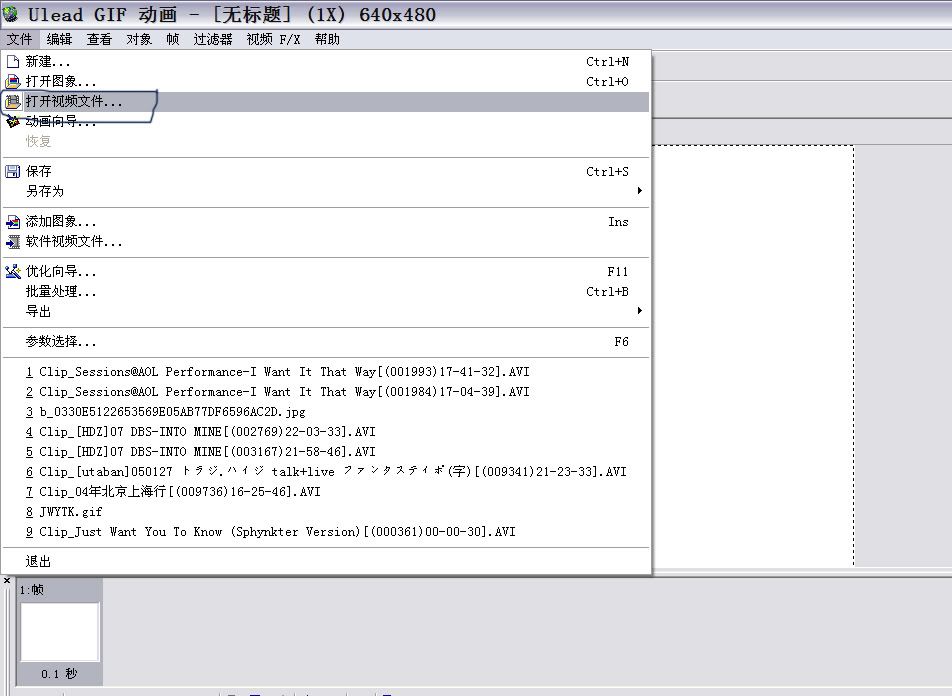Click the New document icon in File menu
The height and width of the screenshot is (696, 952).
tap(12, 62)
